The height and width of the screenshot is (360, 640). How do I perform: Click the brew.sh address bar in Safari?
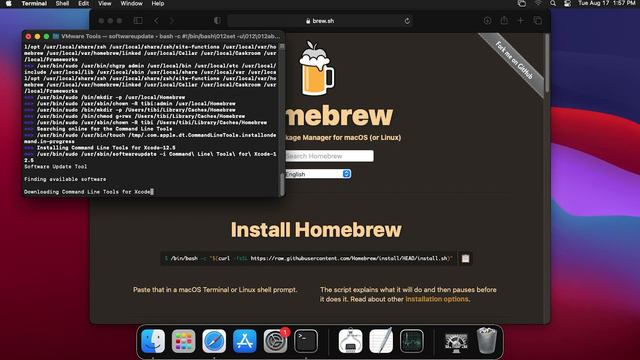(x=320, y=21)
